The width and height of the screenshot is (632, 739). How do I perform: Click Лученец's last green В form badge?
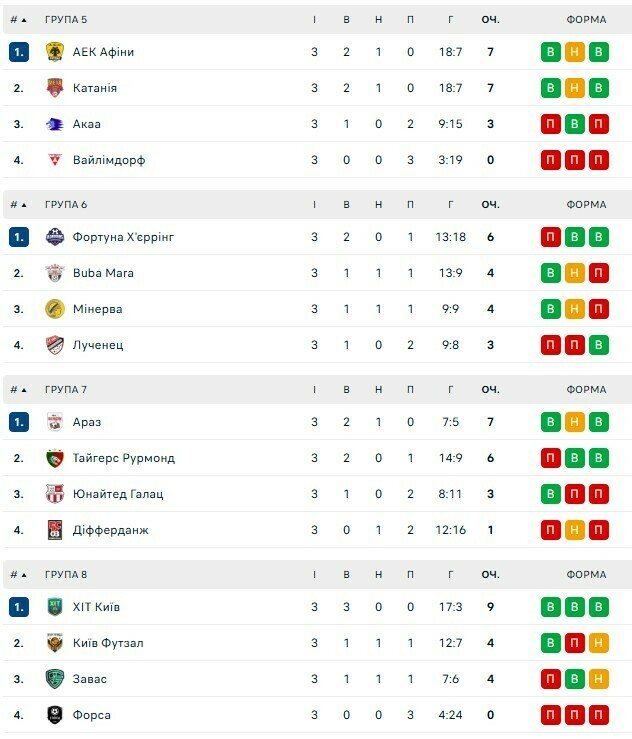click(x=598, y=345)
